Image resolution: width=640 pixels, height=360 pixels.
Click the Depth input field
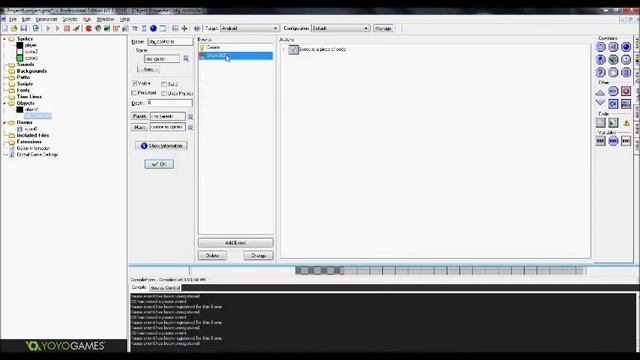170,103
